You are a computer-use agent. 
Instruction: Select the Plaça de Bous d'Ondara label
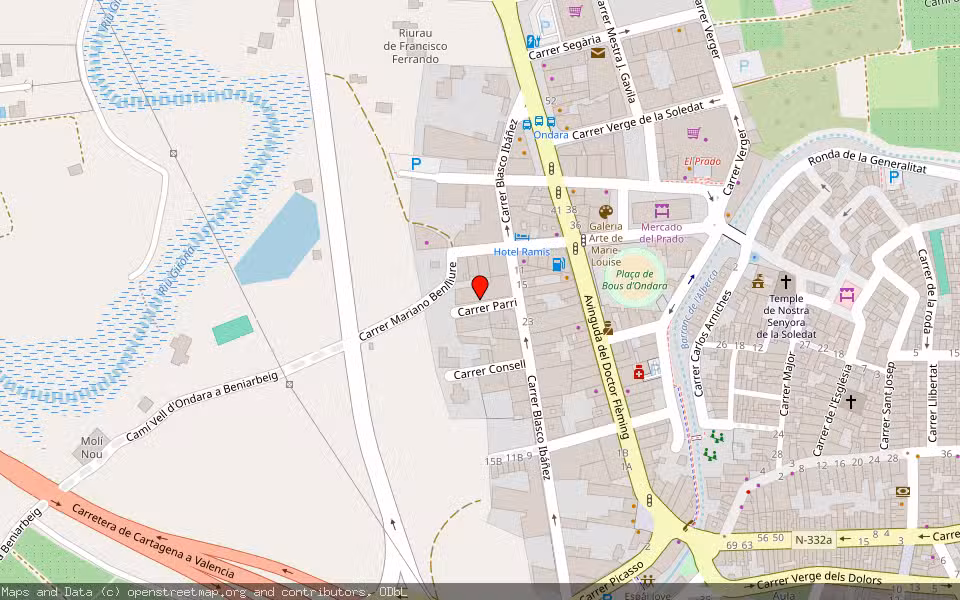(x=634, y=278)
